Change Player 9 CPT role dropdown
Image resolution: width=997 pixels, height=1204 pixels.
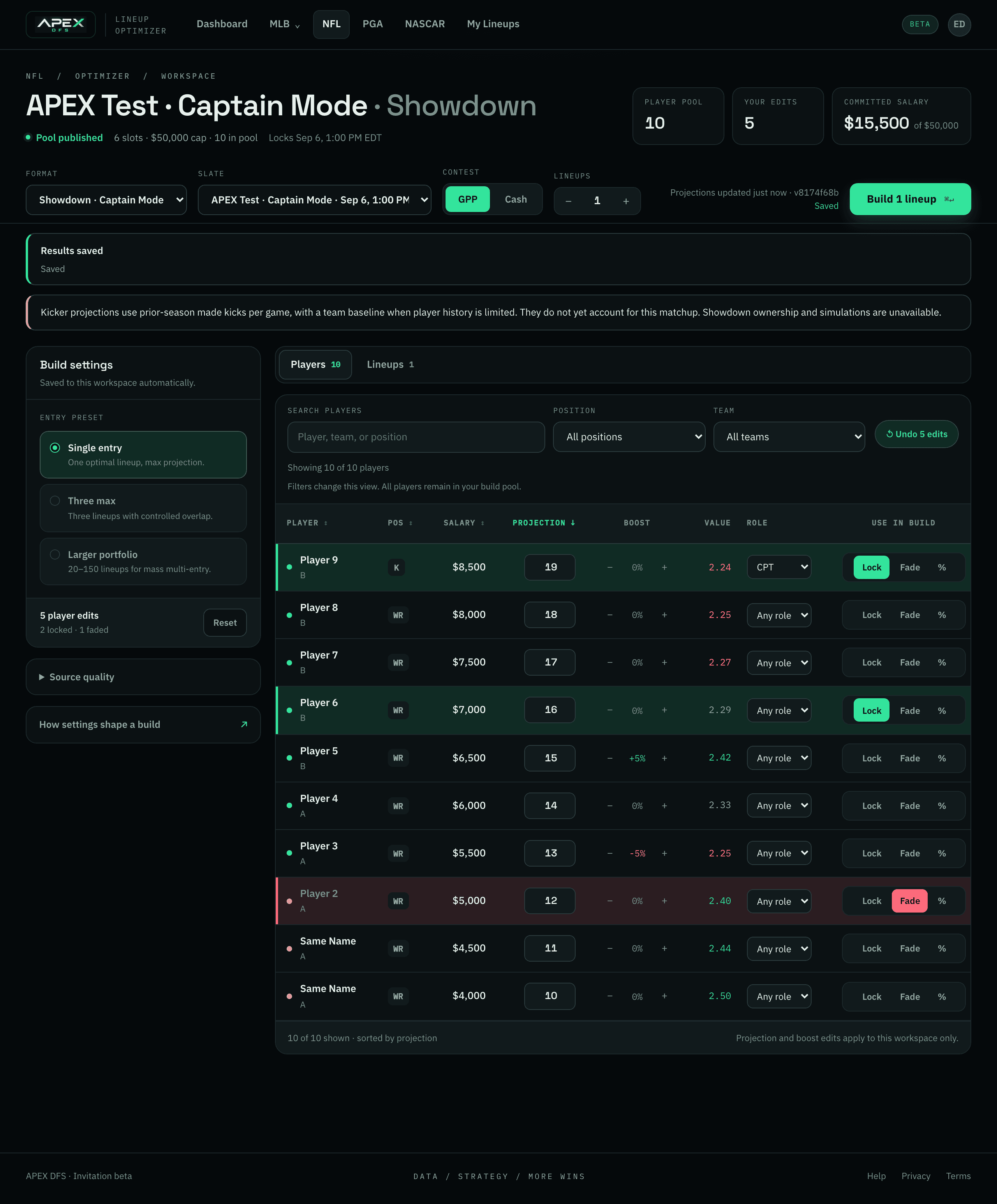pyautogui.click(x=779, y=568)
